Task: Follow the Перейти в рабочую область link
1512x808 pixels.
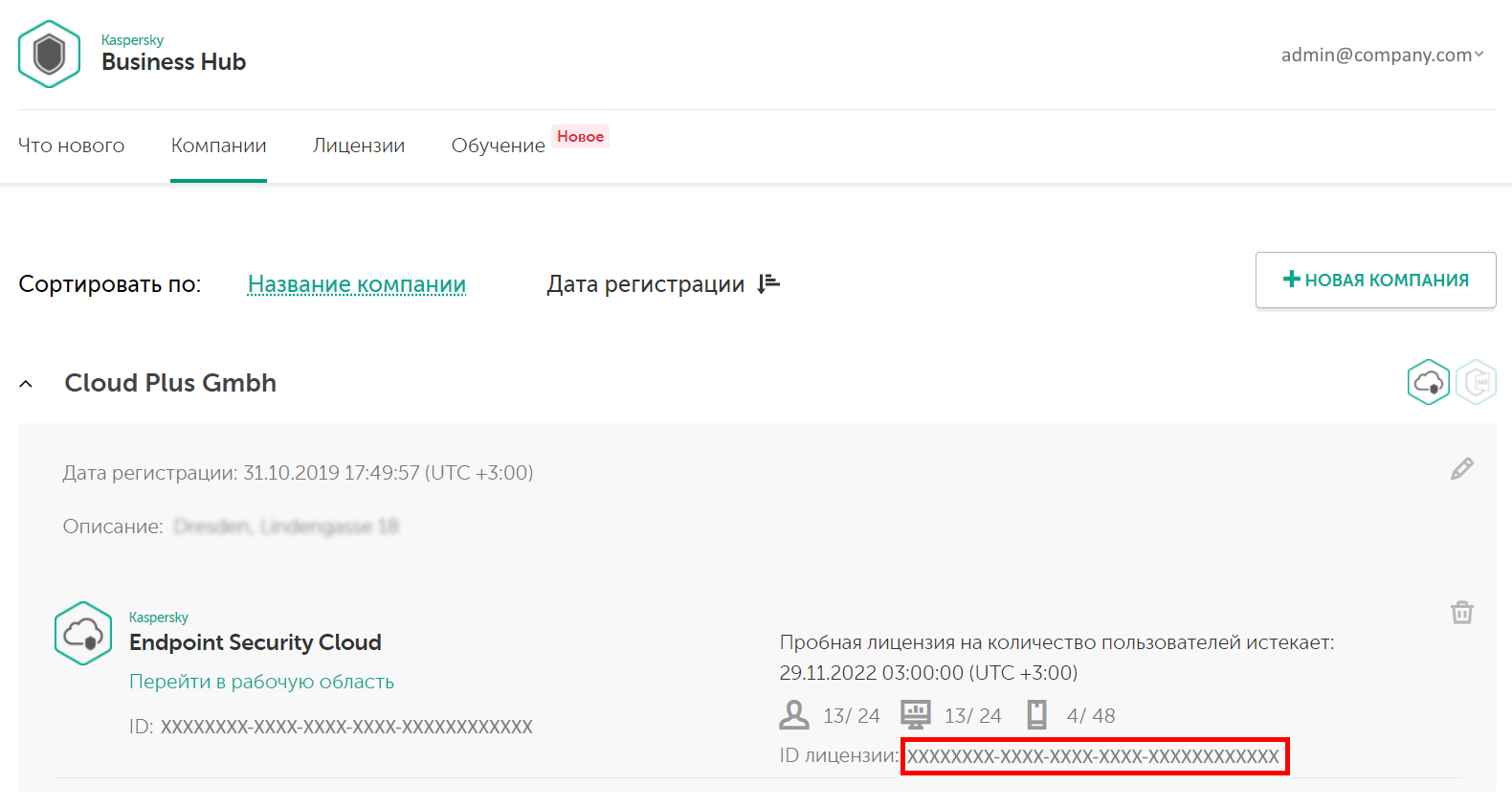Action: (261, 682)
